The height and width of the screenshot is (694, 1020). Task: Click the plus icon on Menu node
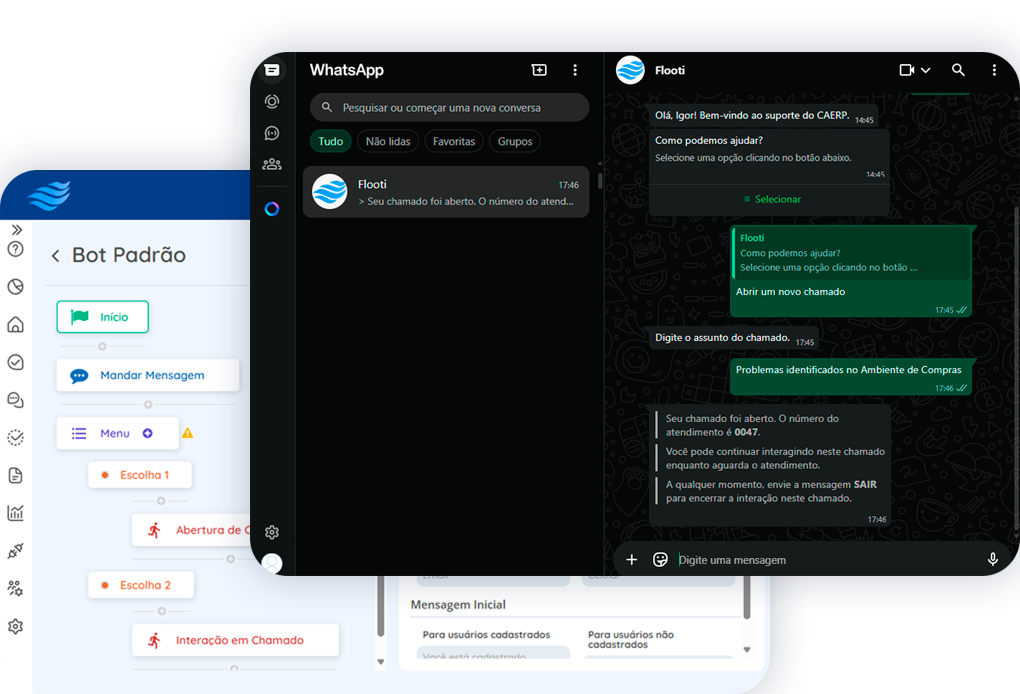pyautogui.click(x=148, y=434)
